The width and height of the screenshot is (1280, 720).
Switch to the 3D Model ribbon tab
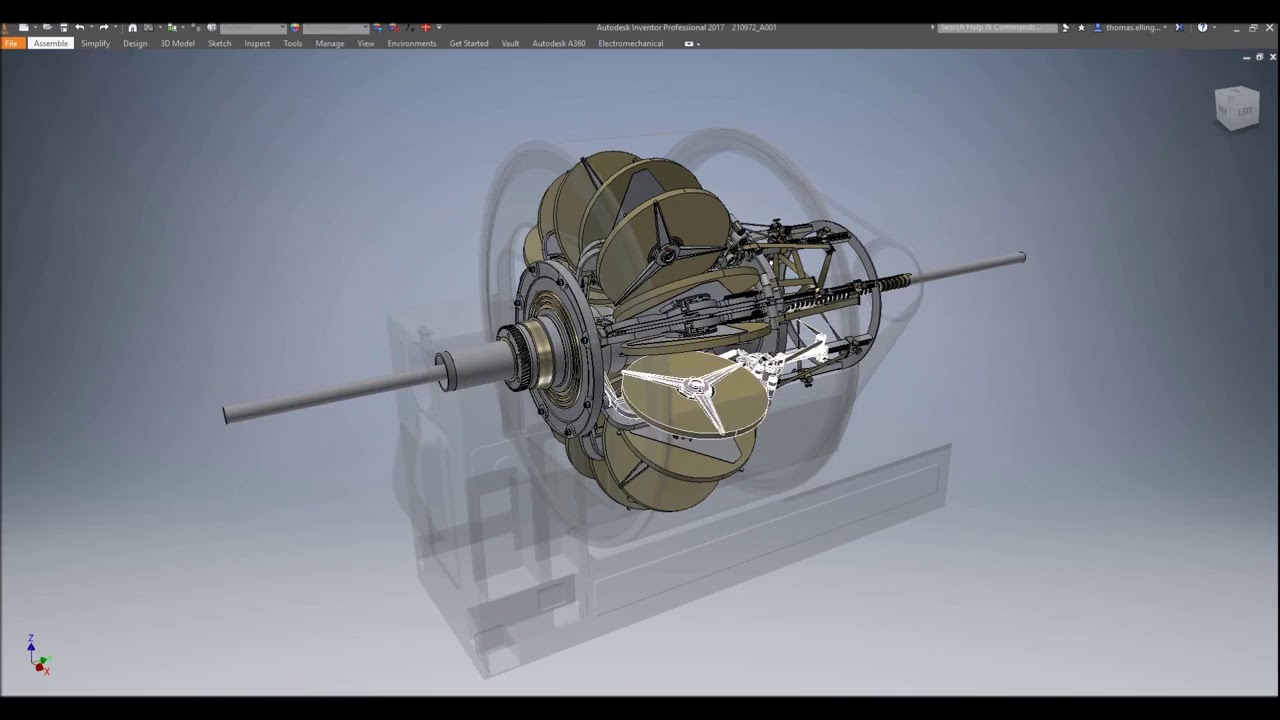178,43
